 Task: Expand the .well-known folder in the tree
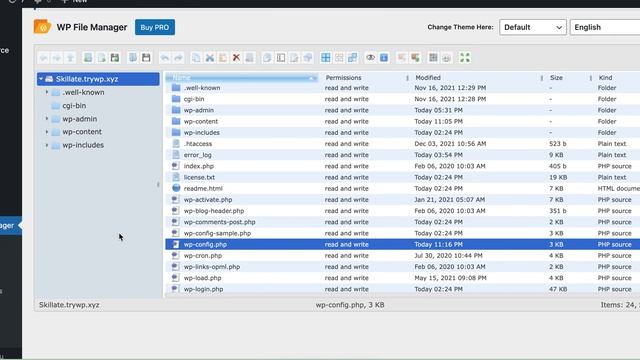coord(47,92)
